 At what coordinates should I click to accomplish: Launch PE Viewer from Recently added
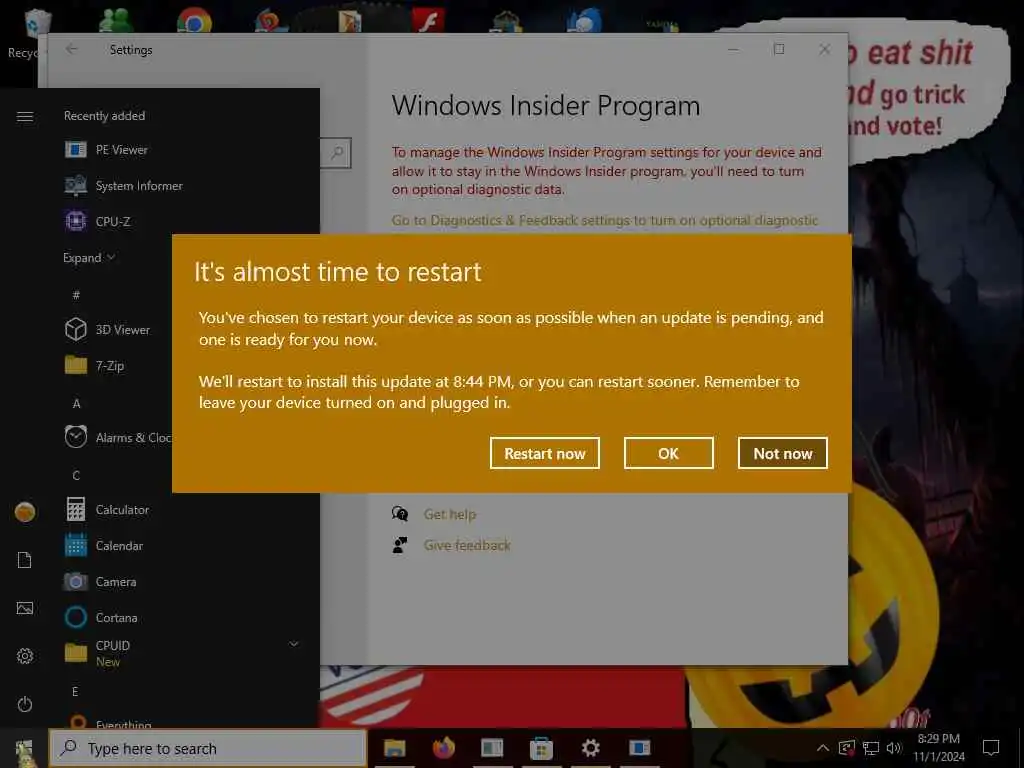click(x=121, y=150)
